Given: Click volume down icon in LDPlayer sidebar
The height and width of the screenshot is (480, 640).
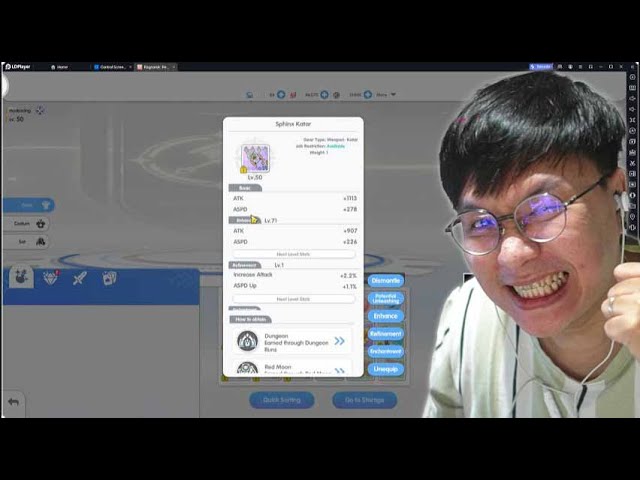Looking at the screenshot, I should click(632, 109).
